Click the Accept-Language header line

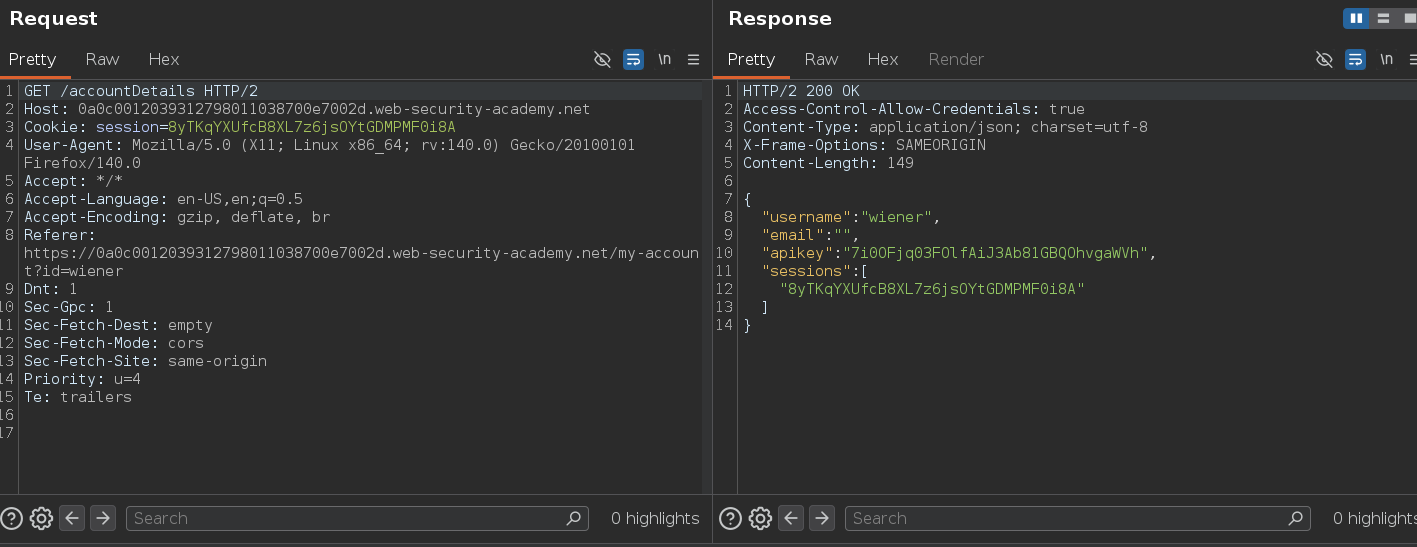point(163,199)
